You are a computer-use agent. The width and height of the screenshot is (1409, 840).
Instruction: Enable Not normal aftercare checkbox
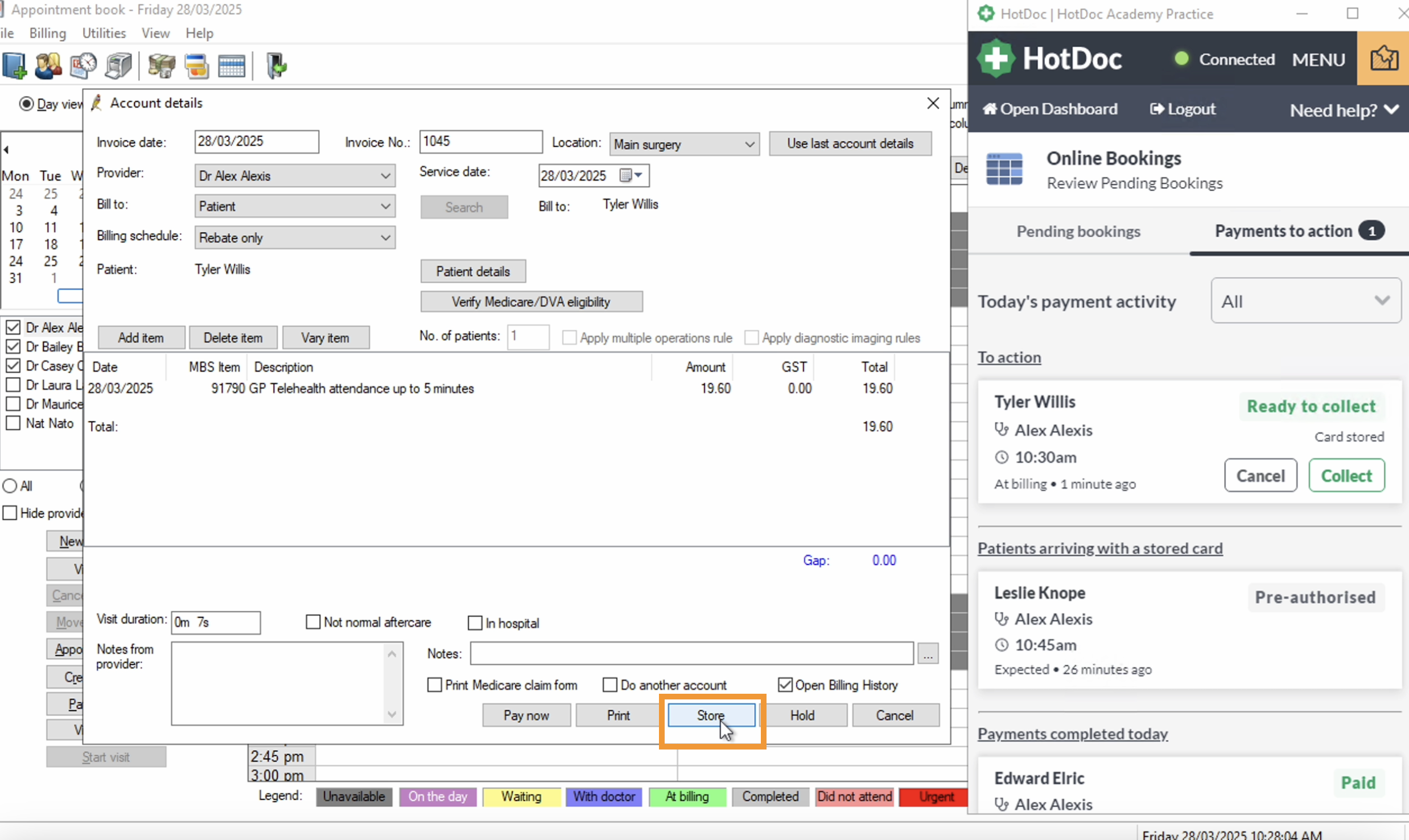tap(313, 622)
